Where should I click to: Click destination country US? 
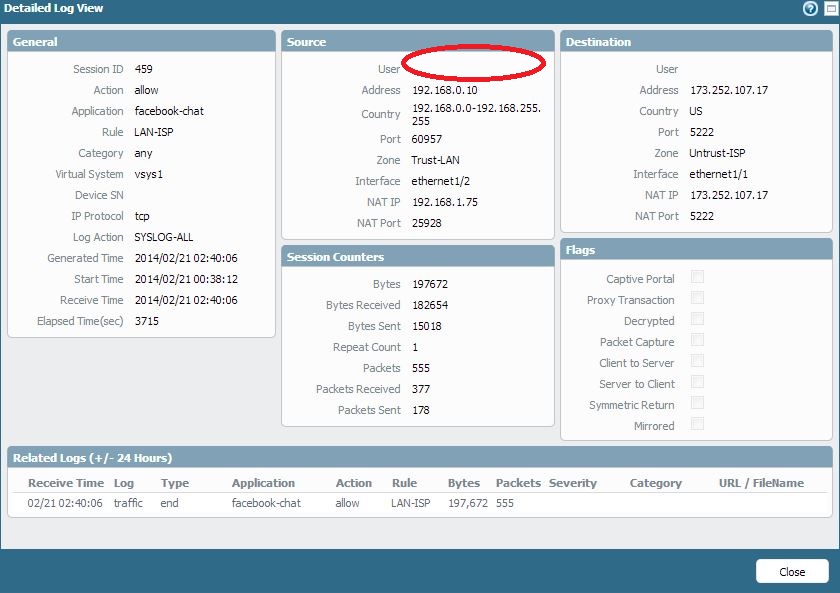point(696,111)
